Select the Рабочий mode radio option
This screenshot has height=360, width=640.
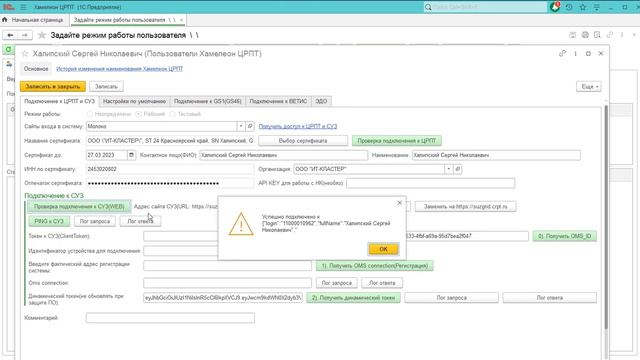coord(138,114)
